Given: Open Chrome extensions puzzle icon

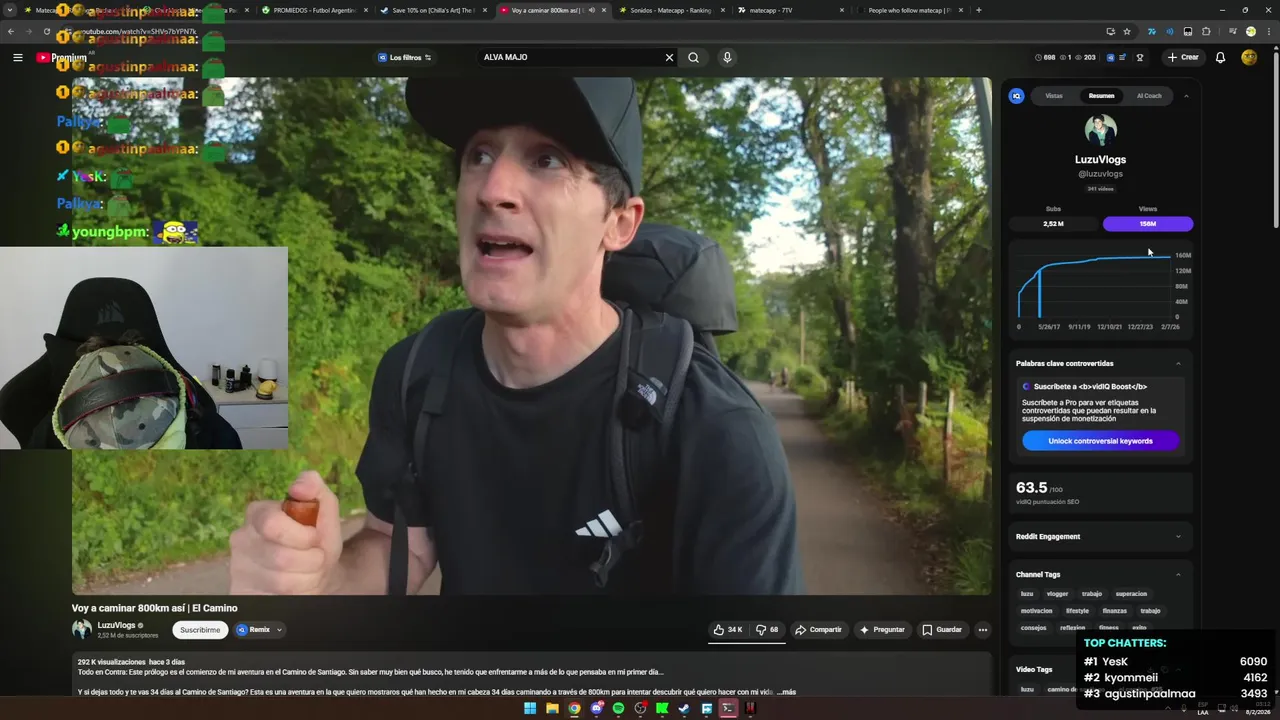Looking at the screenshot, I should tap(1206, 31).
